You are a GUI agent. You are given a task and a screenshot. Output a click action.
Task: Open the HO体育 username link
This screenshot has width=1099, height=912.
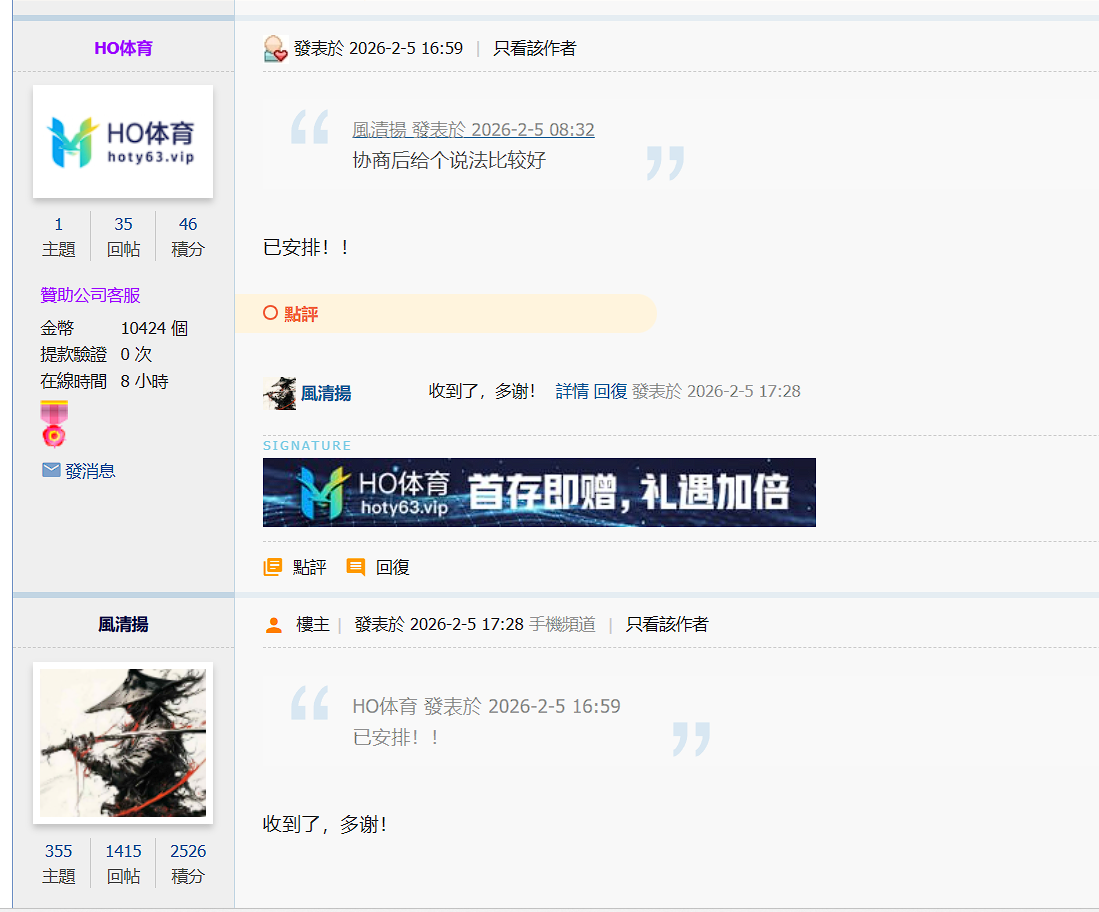[x=123, y=48]
